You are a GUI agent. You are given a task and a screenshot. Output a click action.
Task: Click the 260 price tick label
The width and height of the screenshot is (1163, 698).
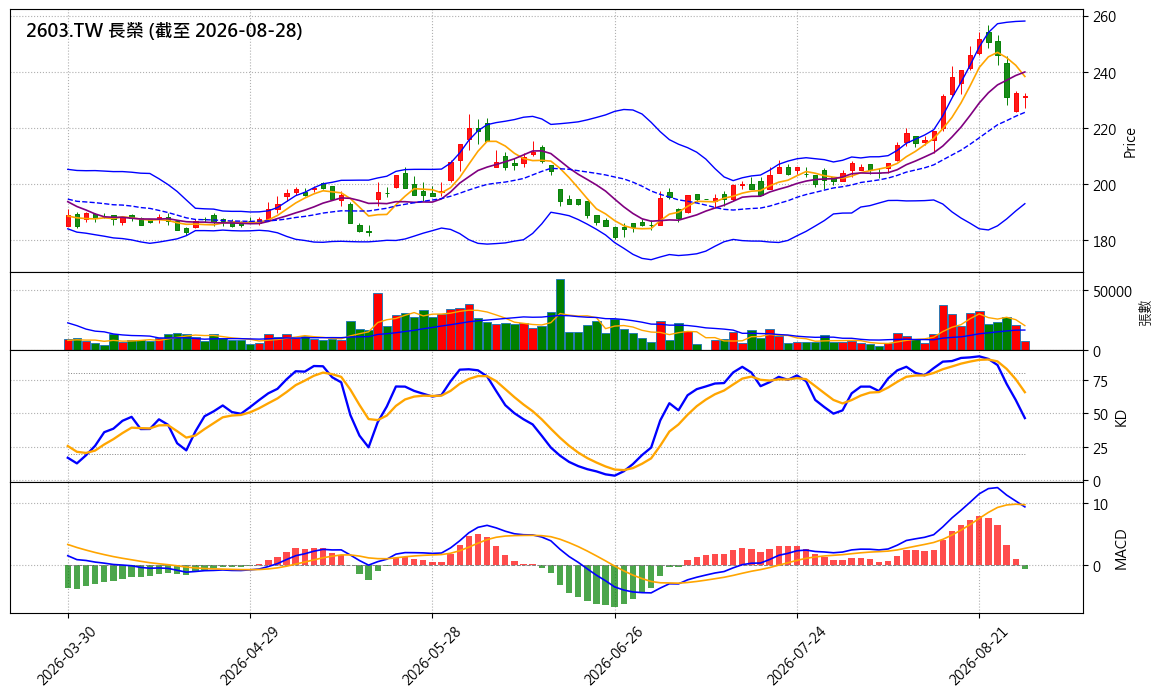tap(1104, 16)
